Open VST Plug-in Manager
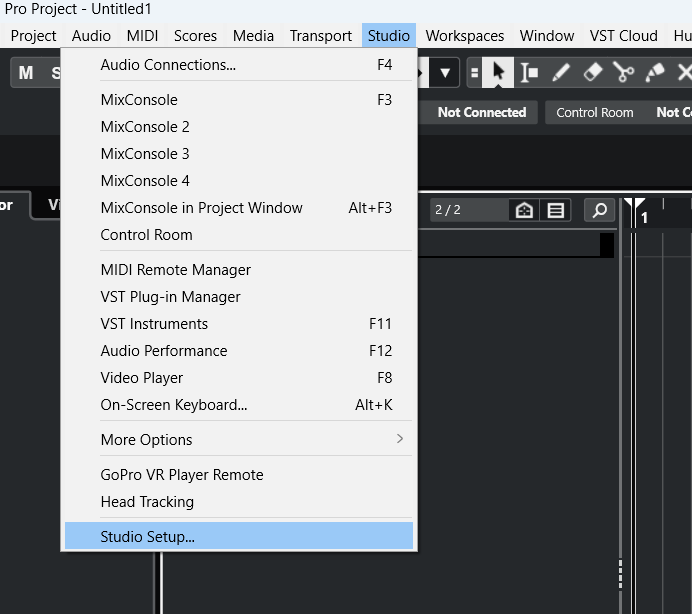 239,297
